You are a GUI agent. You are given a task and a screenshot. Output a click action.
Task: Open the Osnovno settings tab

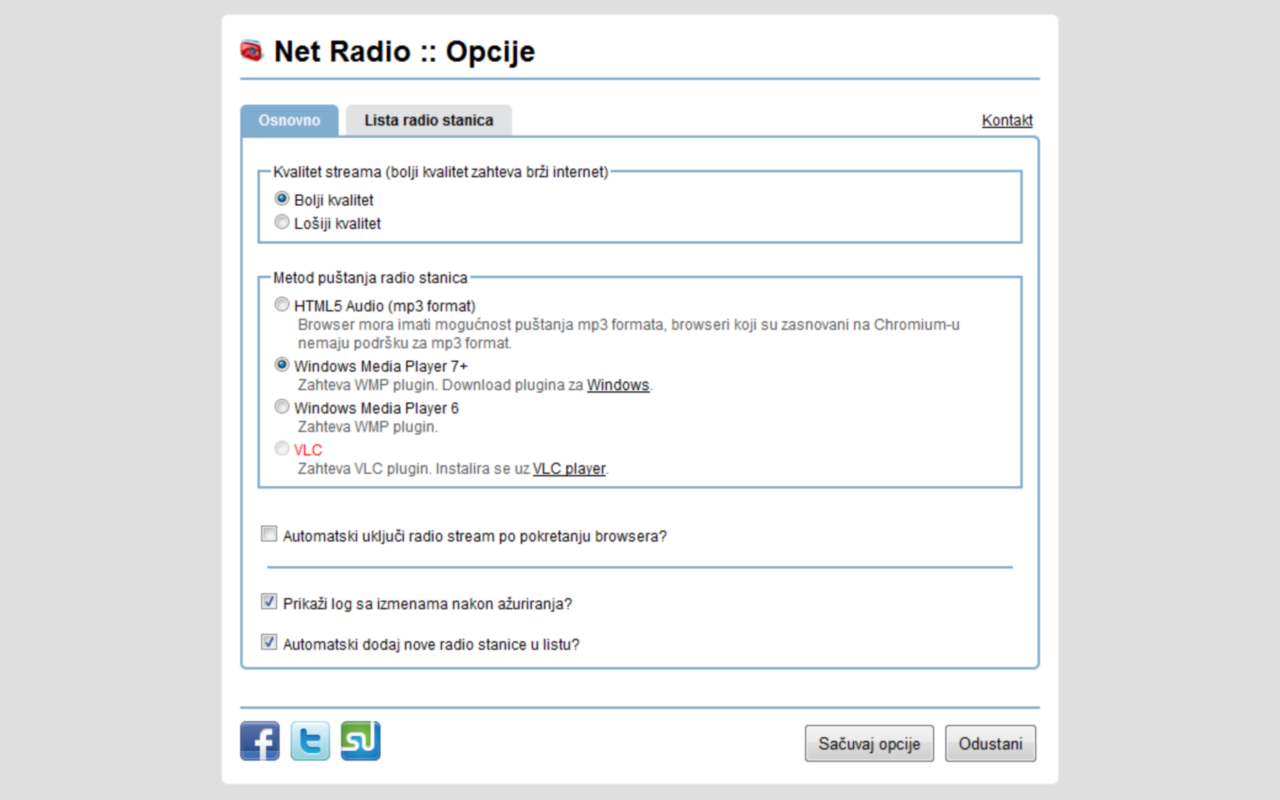click(288, 119)
